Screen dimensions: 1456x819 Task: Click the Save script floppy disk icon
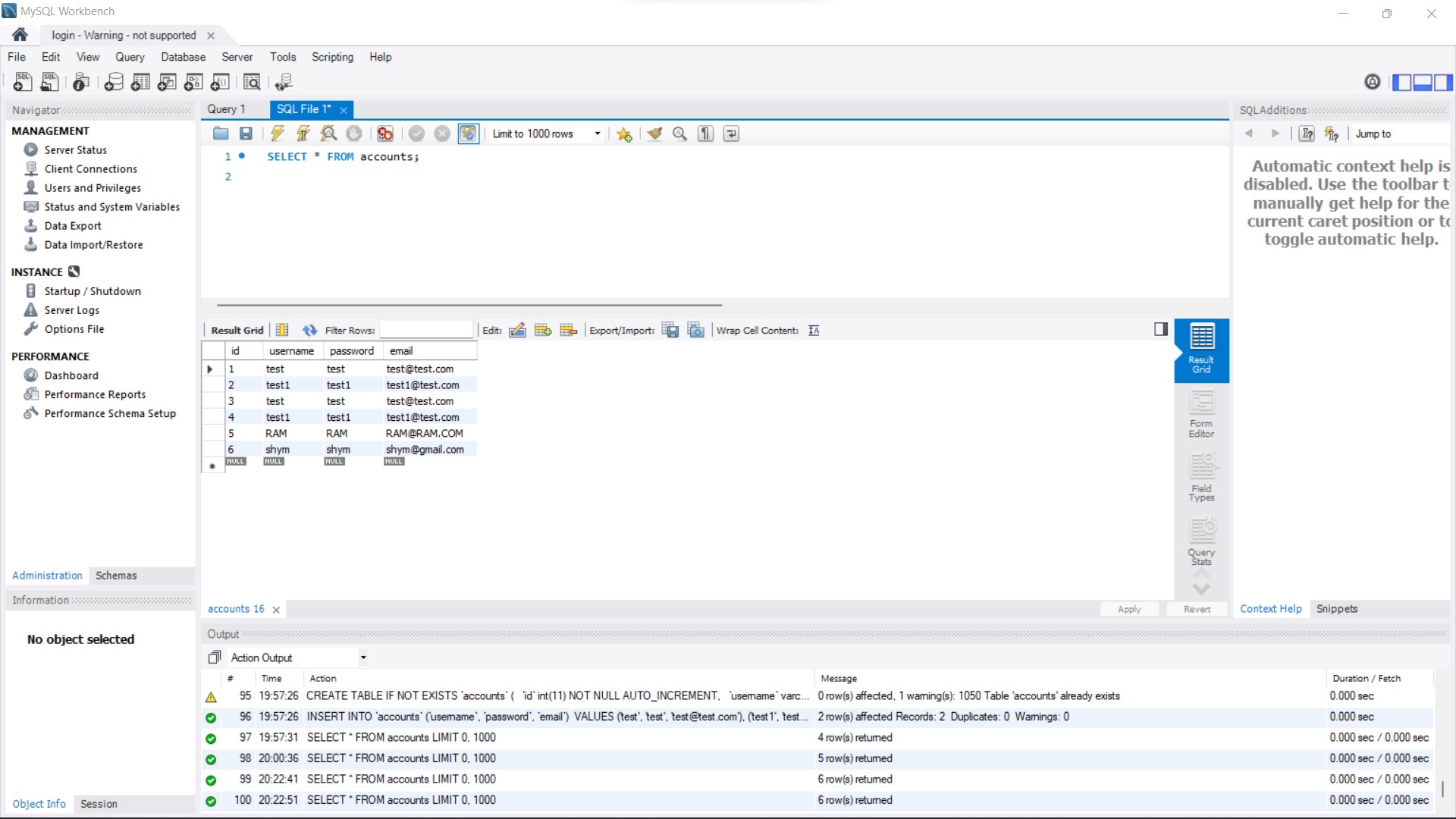(246, 133)
